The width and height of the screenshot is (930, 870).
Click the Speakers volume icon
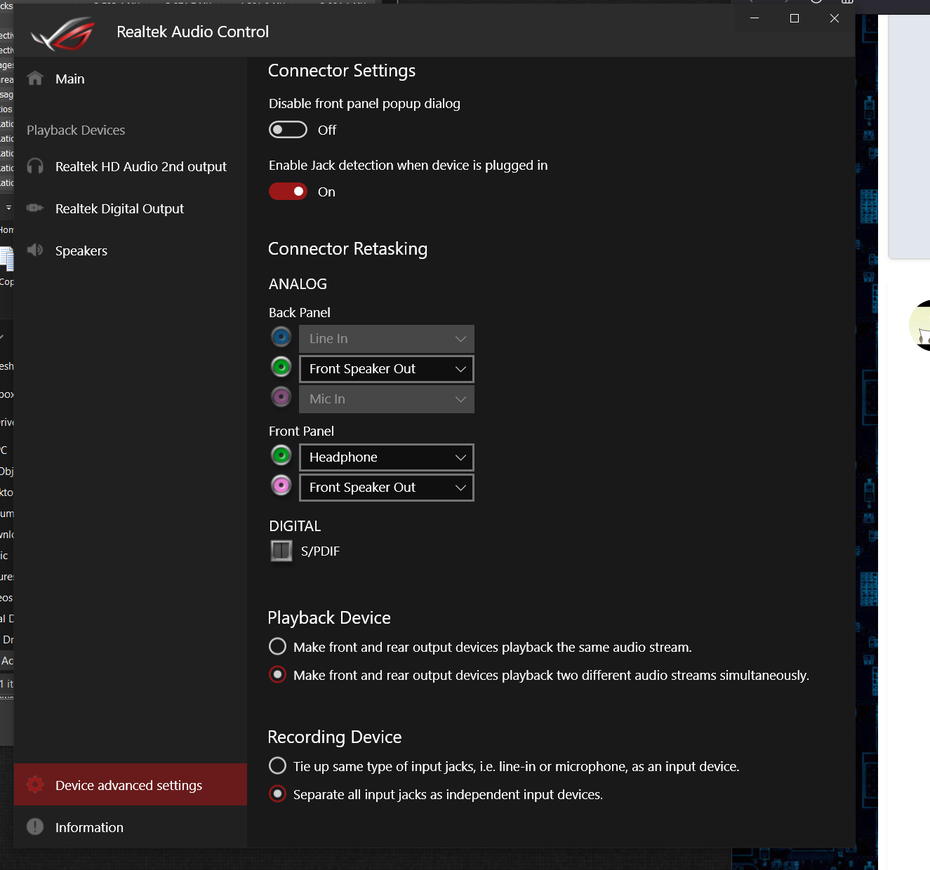[x=35, y=250]
